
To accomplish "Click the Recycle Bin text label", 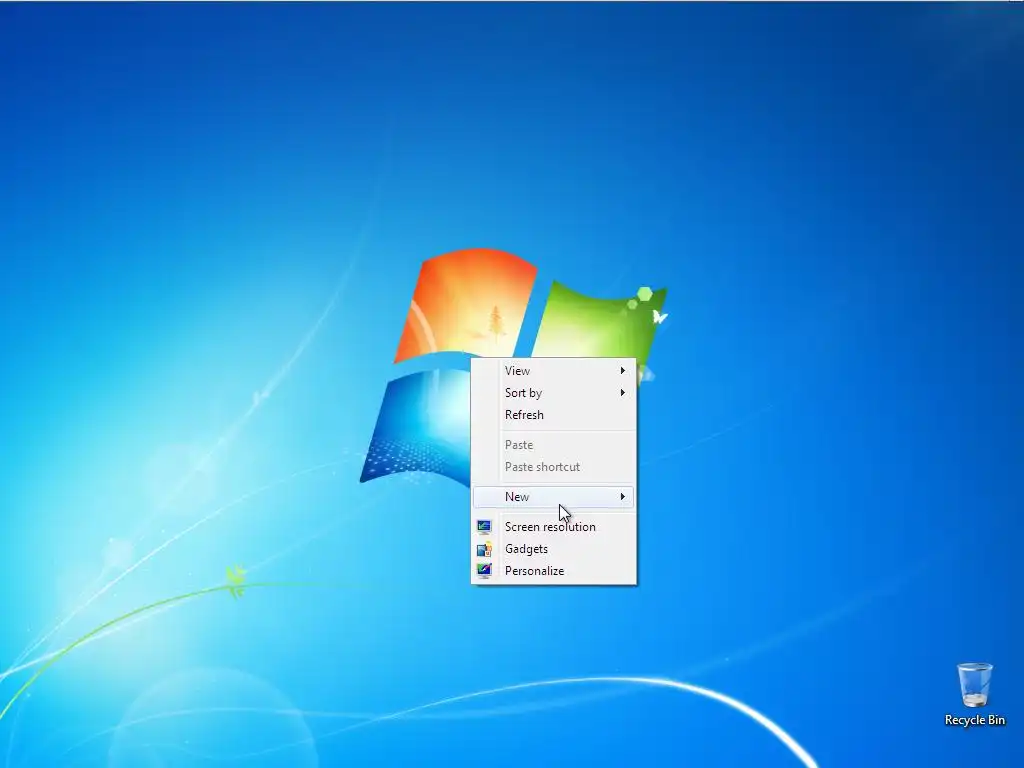I will (x=974, y=720).
